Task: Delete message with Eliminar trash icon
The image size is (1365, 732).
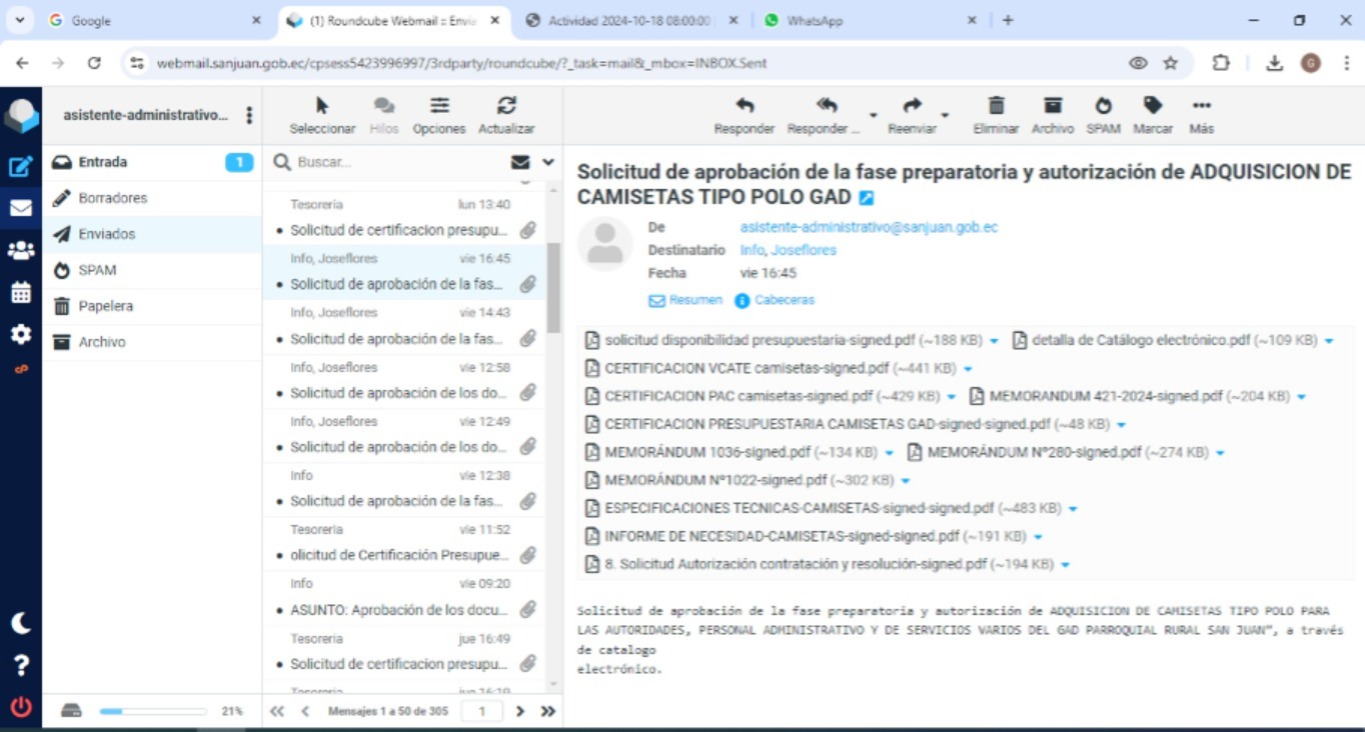Action: pos(996,106)
